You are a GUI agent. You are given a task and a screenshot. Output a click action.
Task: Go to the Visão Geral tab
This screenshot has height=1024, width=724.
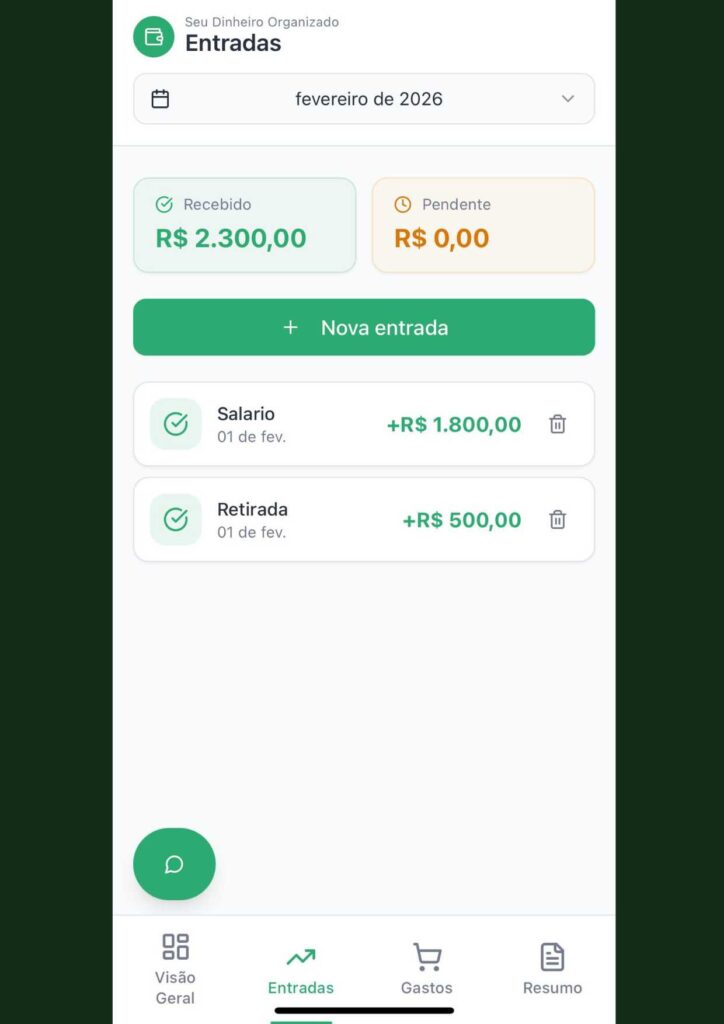pyautogui.click(x=175, y=968)
